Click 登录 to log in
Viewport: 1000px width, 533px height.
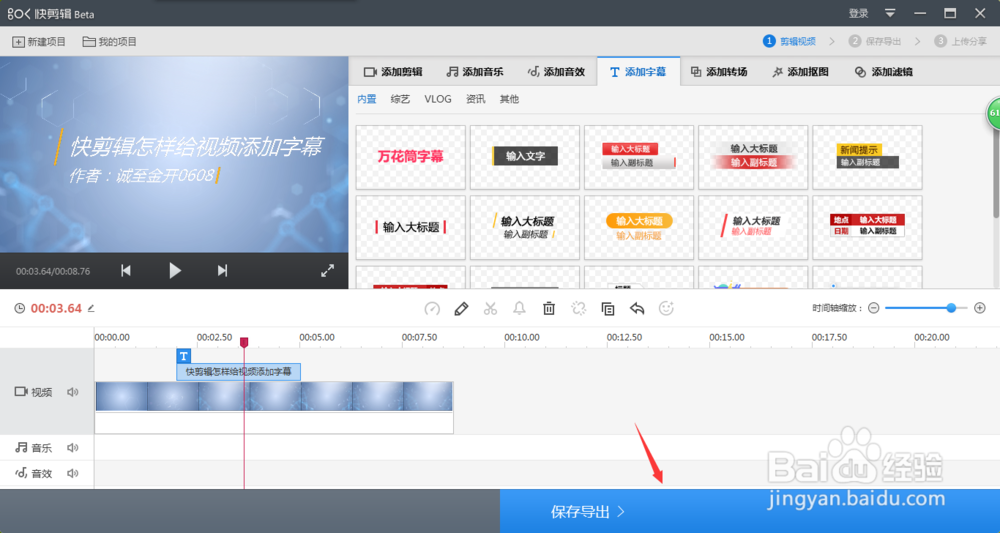pyautogui.click(x=858, y=13)
